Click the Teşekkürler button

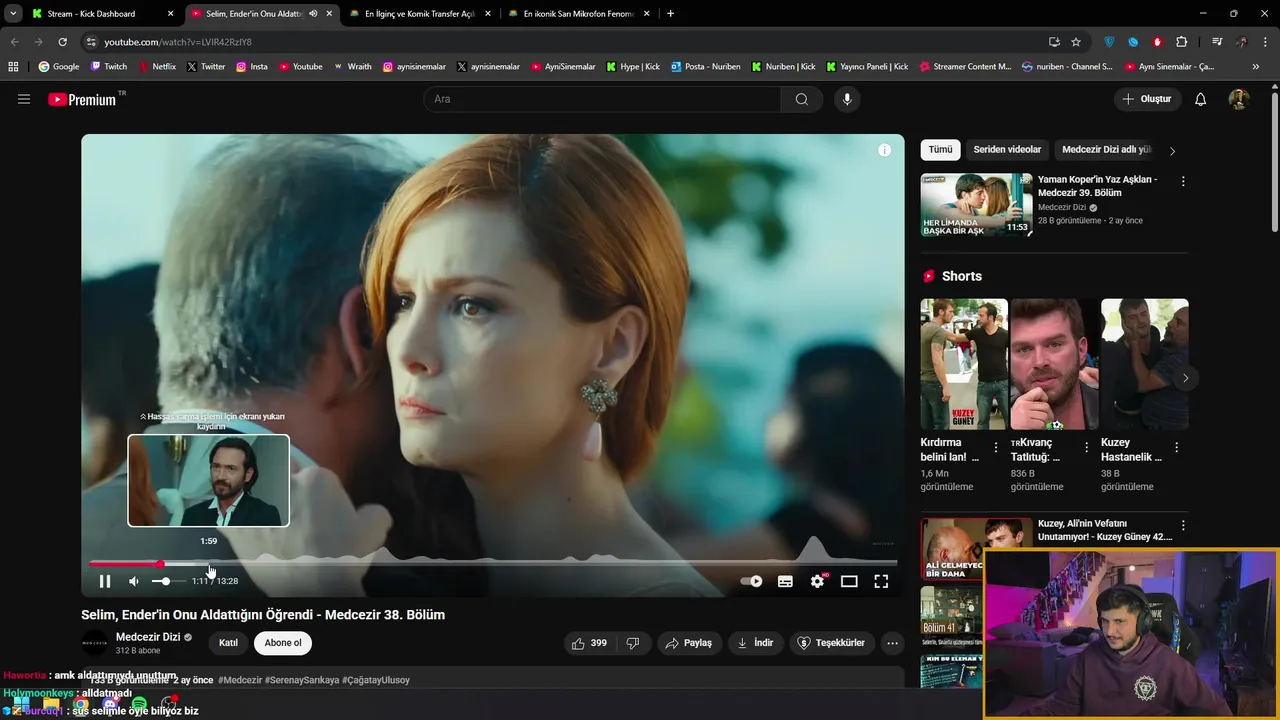coord(831,643)
